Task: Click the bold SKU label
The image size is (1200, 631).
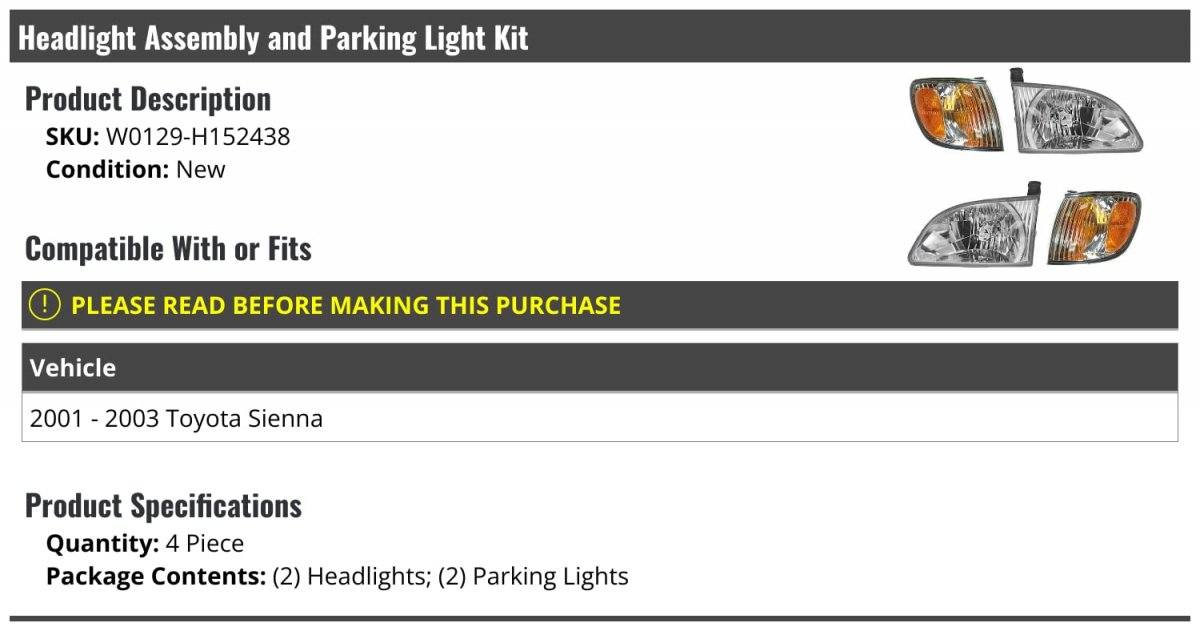Action: pyautogui.click(x=72, y=136)
